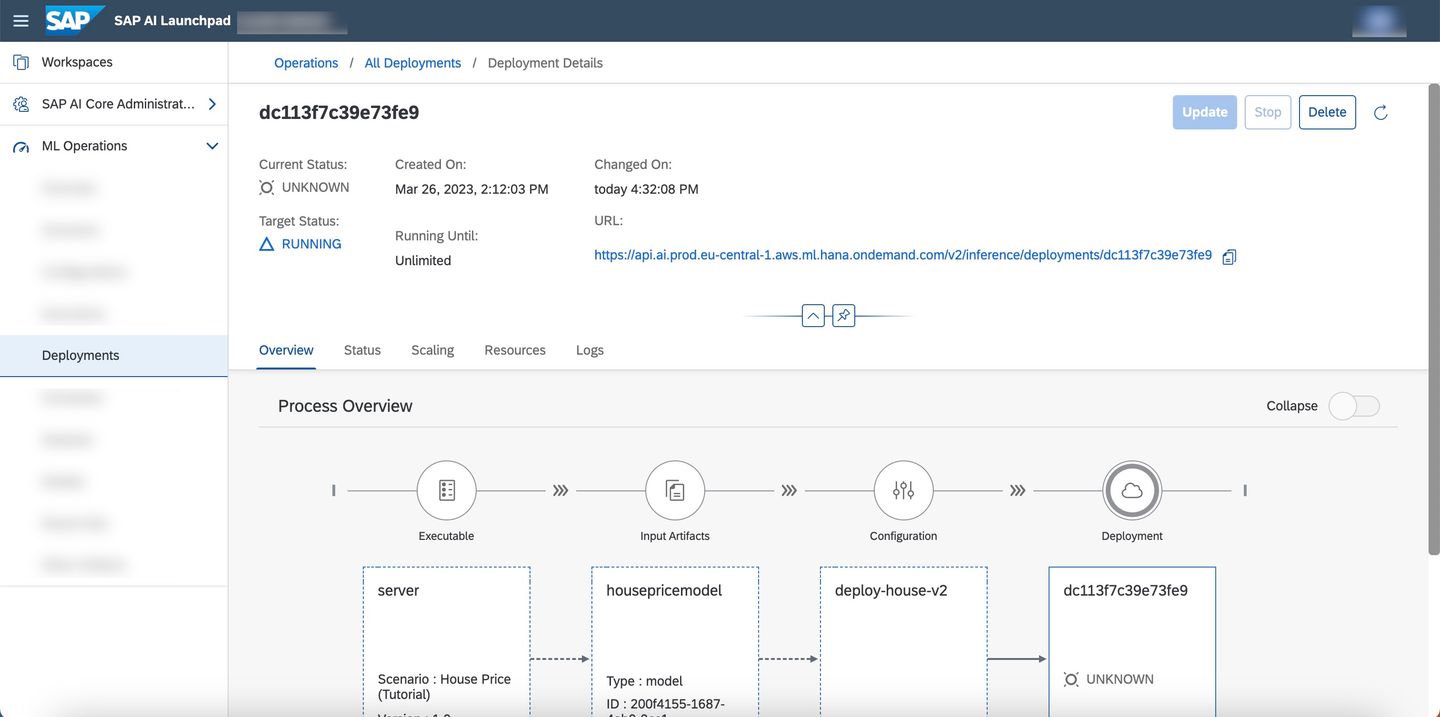Collapse the header with up chevron
Image resolution: width=1440 pixels, height=717 pixels.
814,316
